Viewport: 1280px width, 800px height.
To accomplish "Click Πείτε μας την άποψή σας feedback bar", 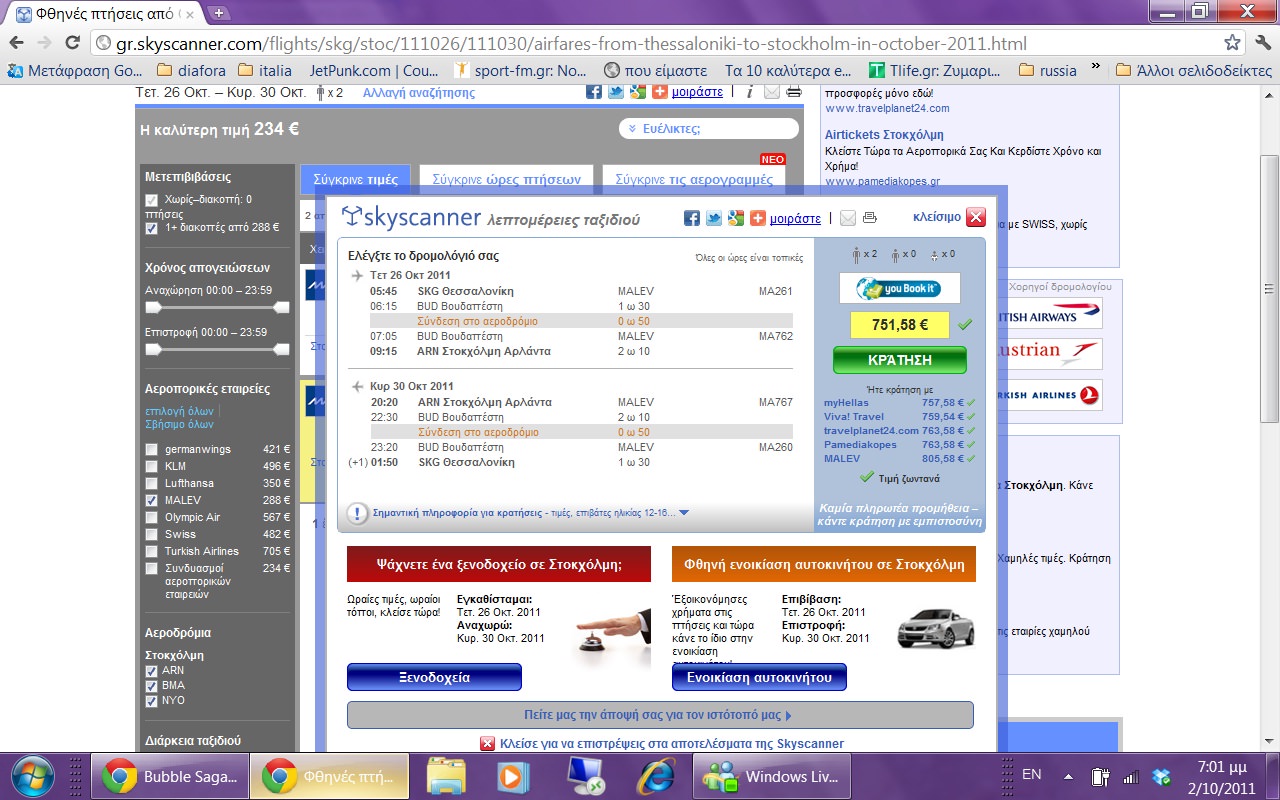I will [x=660, y=715].
